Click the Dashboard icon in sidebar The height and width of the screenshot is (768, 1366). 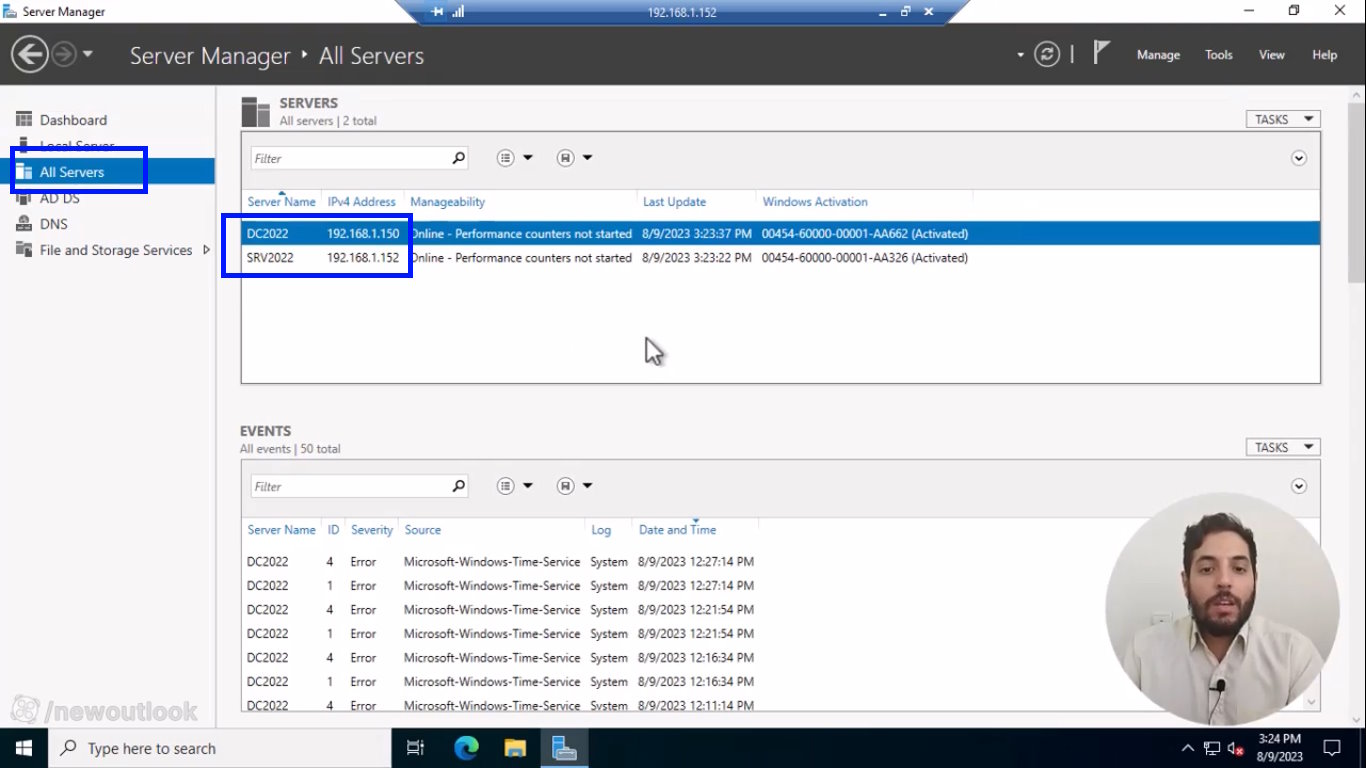coord(24,120)
